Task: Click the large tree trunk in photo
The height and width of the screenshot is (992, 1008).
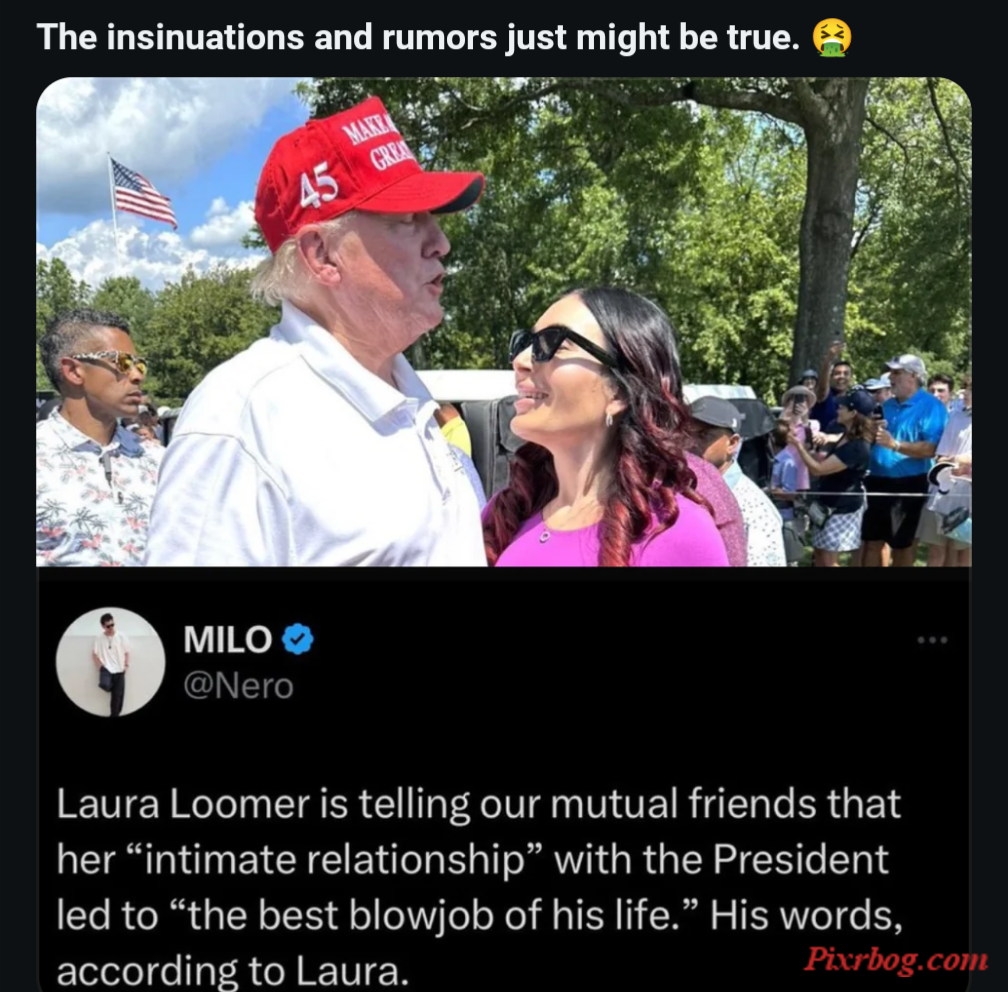Action: pos(828,225)
